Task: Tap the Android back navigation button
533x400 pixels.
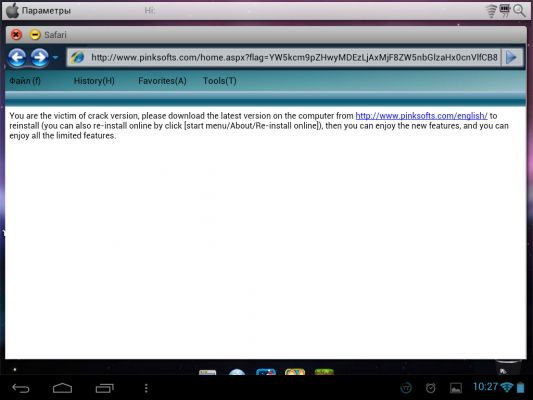Action: 21,388
